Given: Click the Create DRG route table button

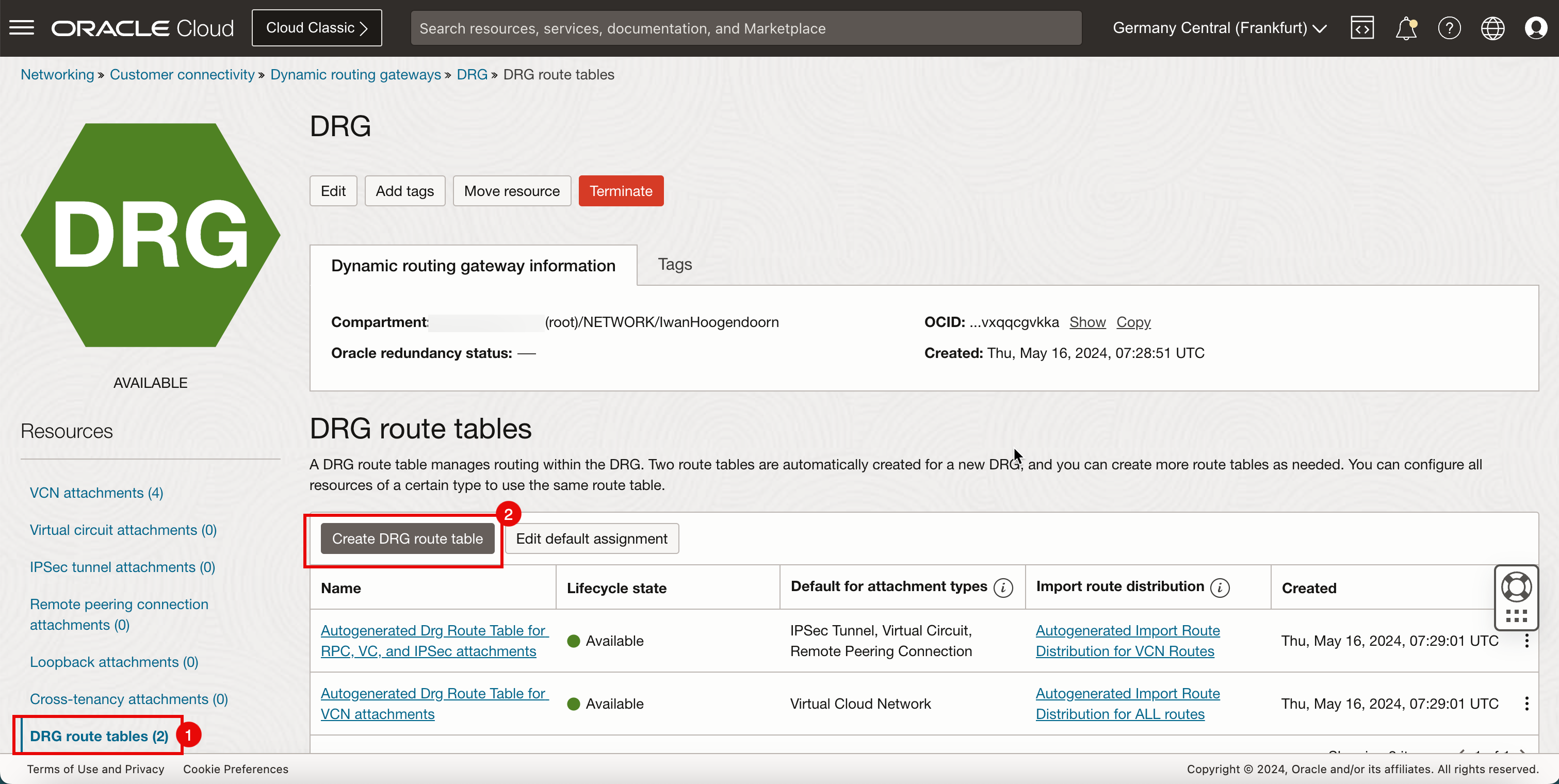Looking at the screenshot, I should (407, 538).
